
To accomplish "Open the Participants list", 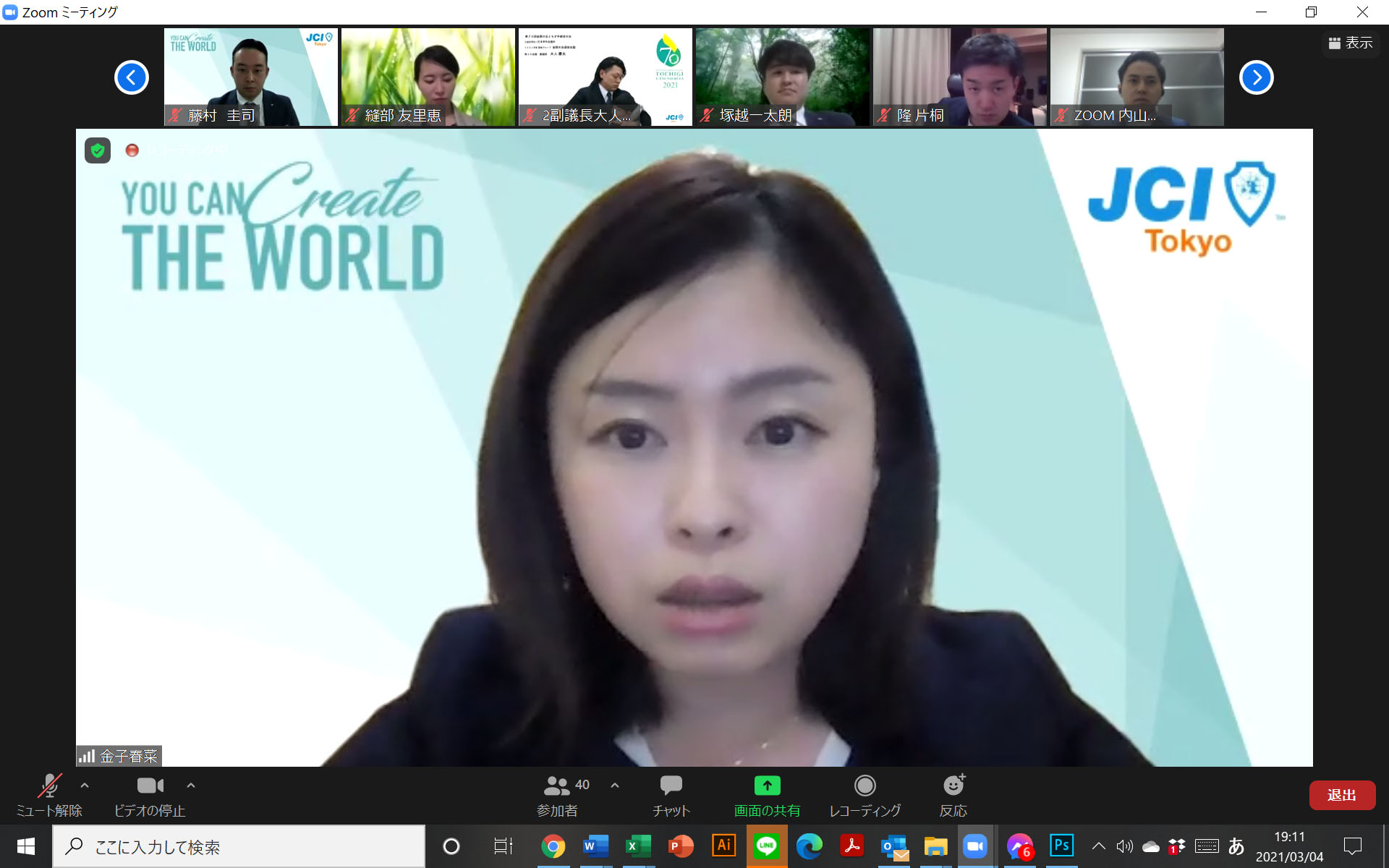I will (558, 794).
